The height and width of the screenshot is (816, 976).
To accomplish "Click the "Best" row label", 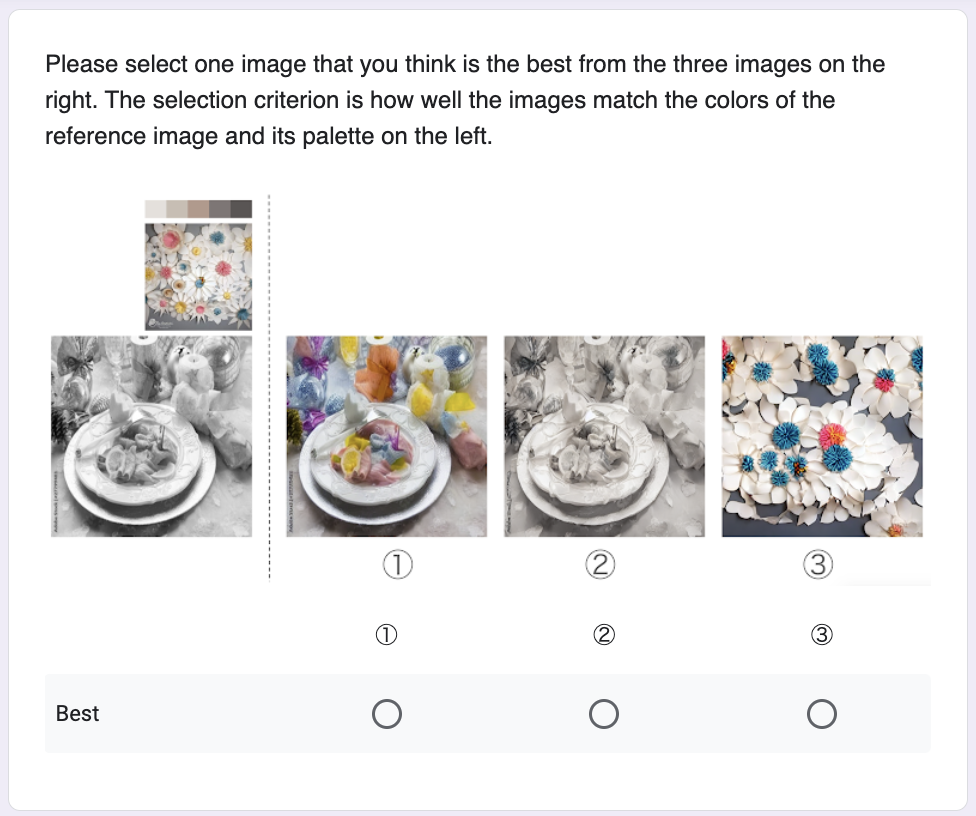I will (78, 714).
